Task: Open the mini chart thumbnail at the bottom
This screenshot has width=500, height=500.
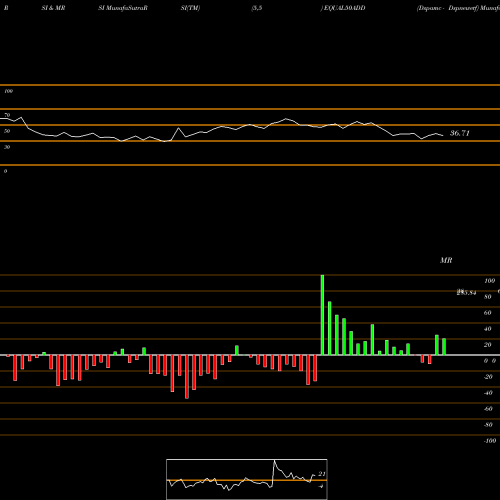Action: tap(247, 479)
